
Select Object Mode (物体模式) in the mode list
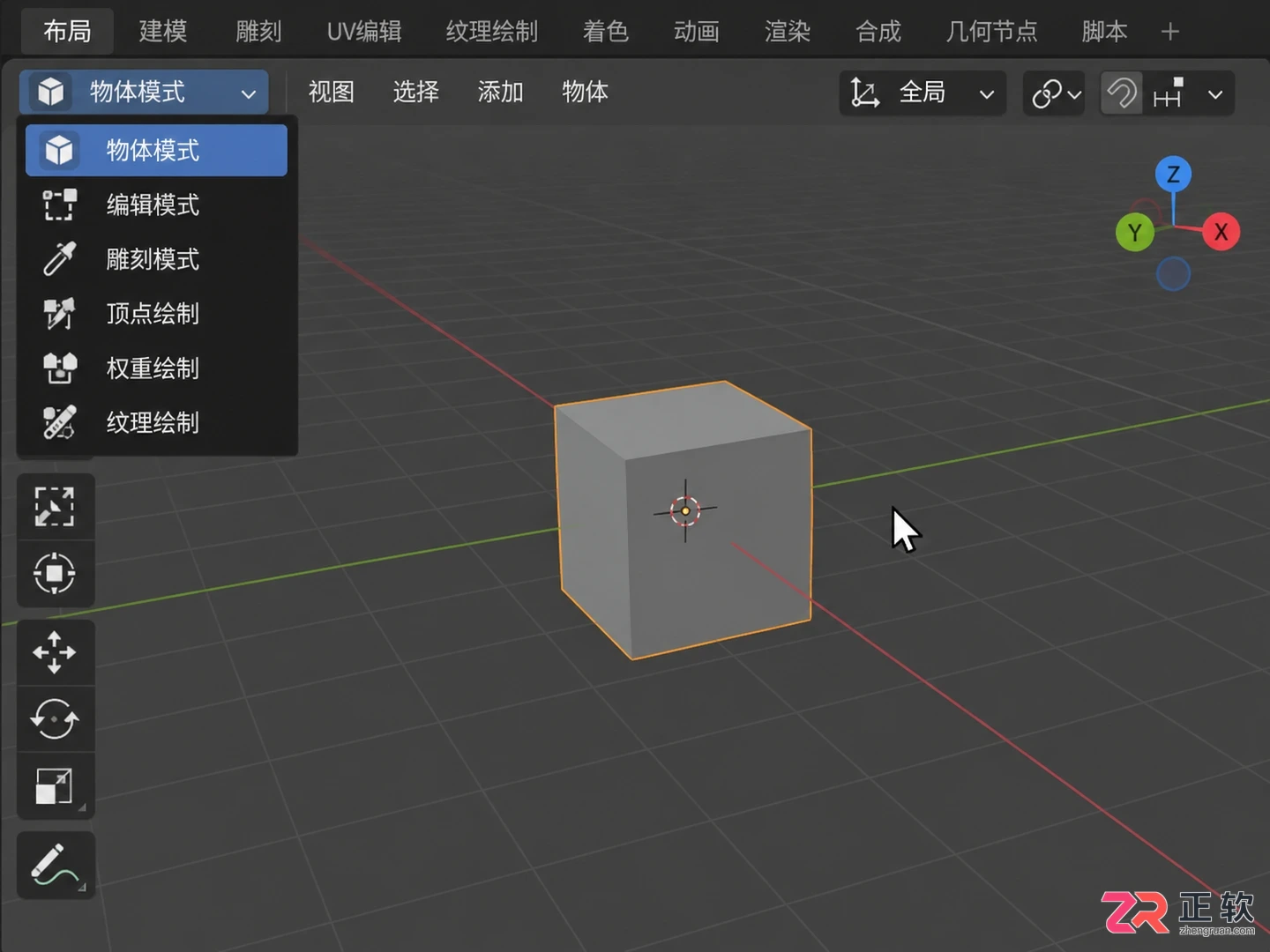click(x=156, y=151)
